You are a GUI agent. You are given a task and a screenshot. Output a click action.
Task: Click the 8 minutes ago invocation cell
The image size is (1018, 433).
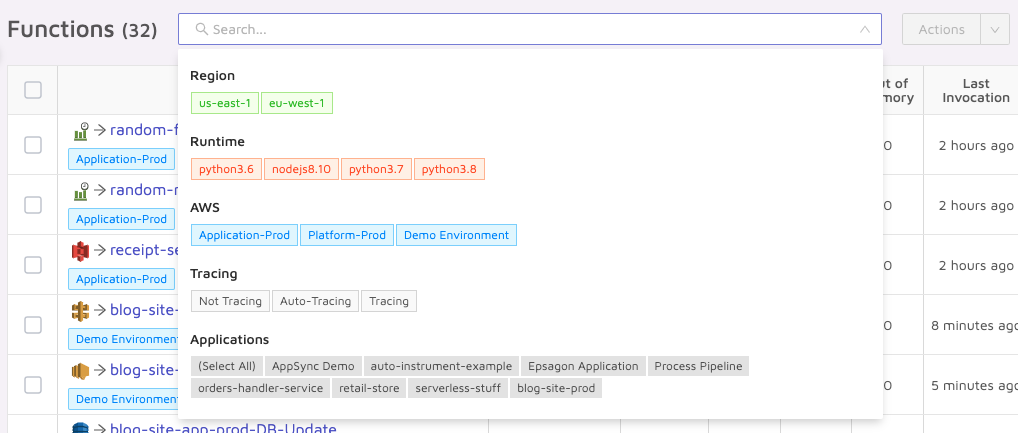pos(975,325)
